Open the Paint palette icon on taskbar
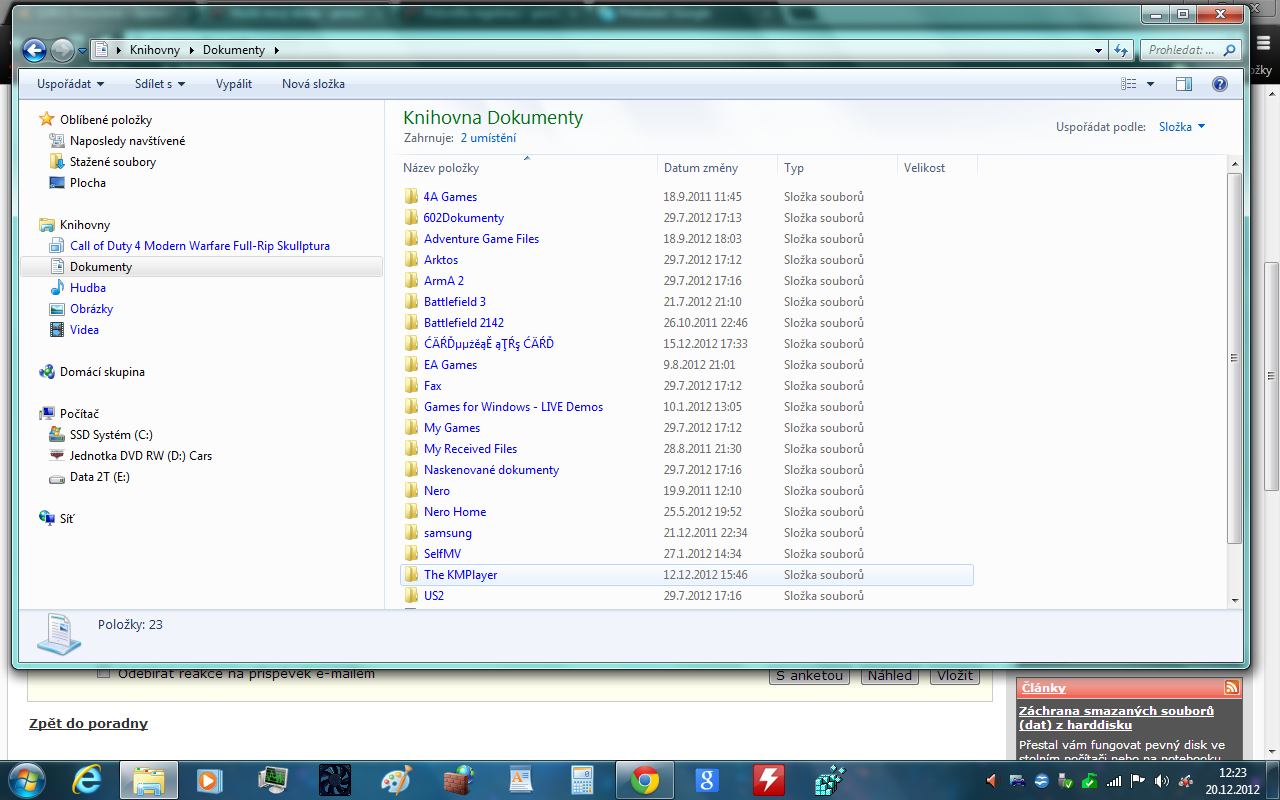Viewport: 1280px width, 800px height. click(396, 779)
